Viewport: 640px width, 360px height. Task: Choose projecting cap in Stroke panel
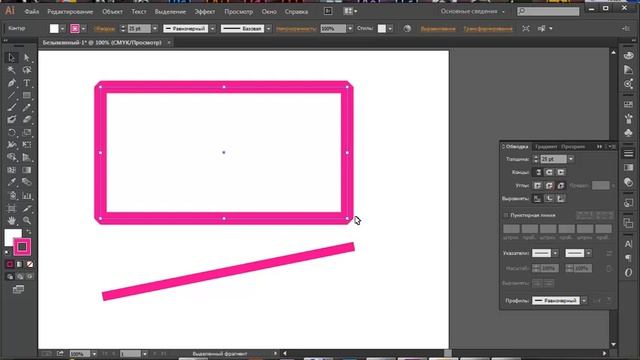(561, 172)
